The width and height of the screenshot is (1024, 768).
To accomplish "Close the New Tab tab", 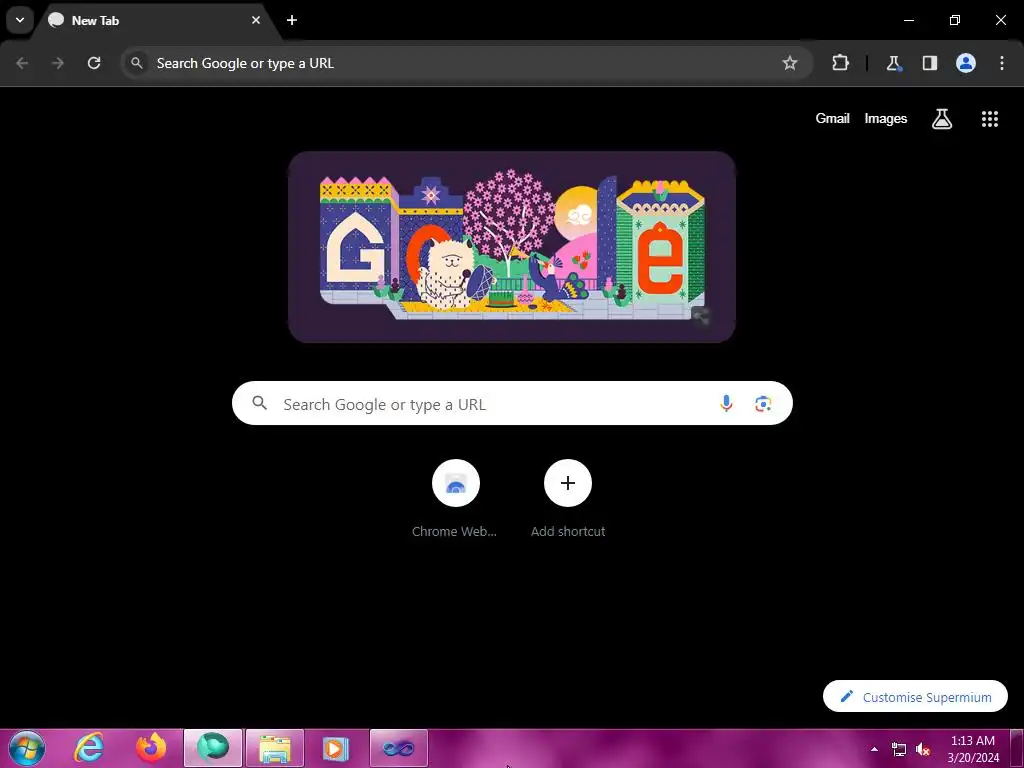I will point(256,20).
